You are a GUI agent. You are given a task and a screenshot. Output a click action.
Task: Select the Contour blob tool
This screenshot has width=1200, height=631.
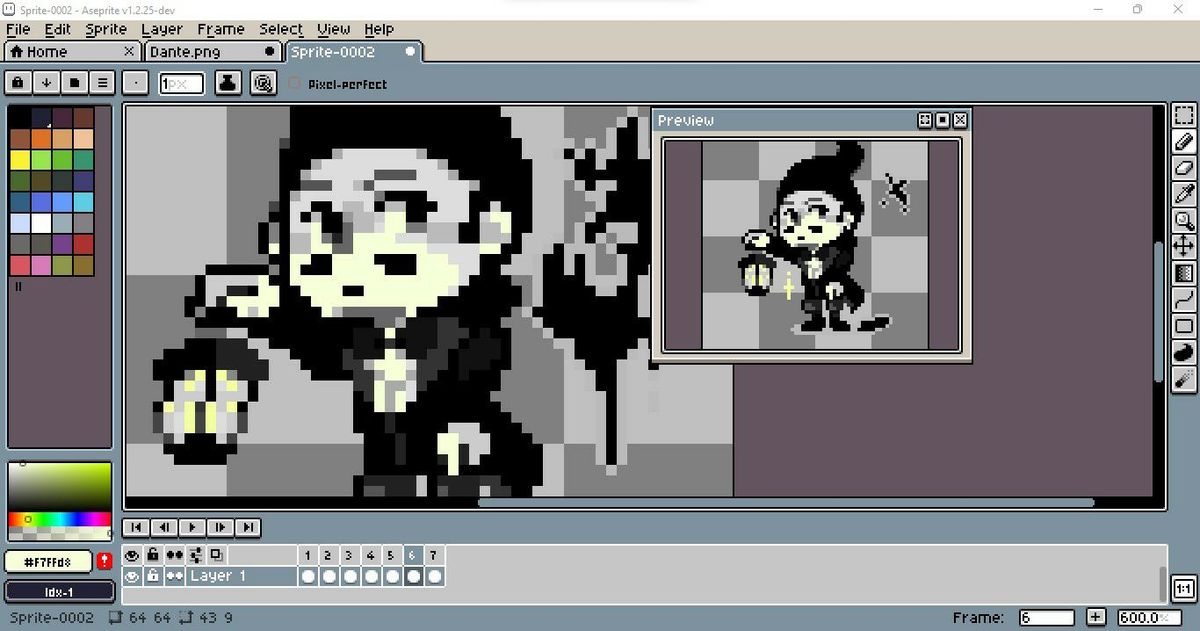point(1184,352)
